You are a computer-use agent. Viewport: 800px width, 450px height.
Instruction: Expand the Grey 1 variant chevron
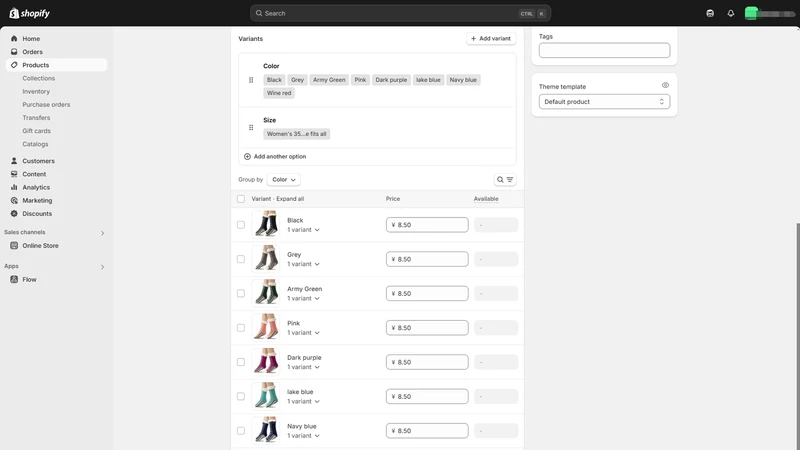pos(317,264)
